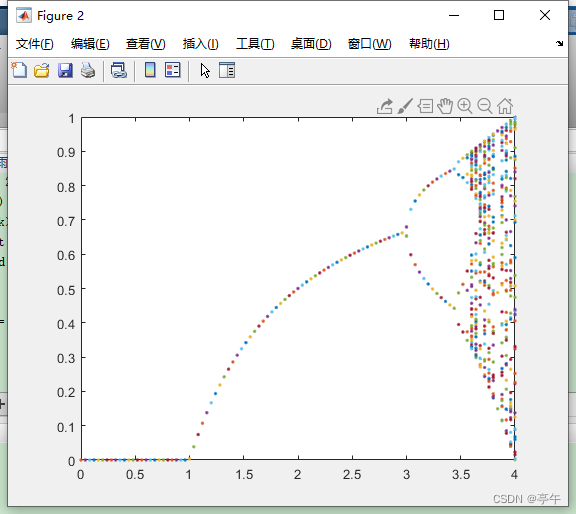Click the MATLAB logo in title bar

click(x=24, y=15)
